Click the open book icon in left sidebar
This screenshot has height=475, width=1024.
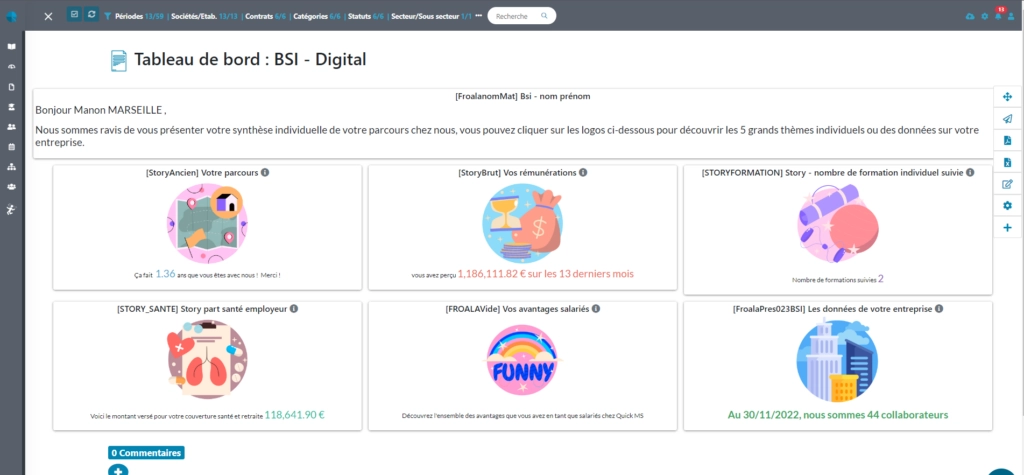(11, 46)
